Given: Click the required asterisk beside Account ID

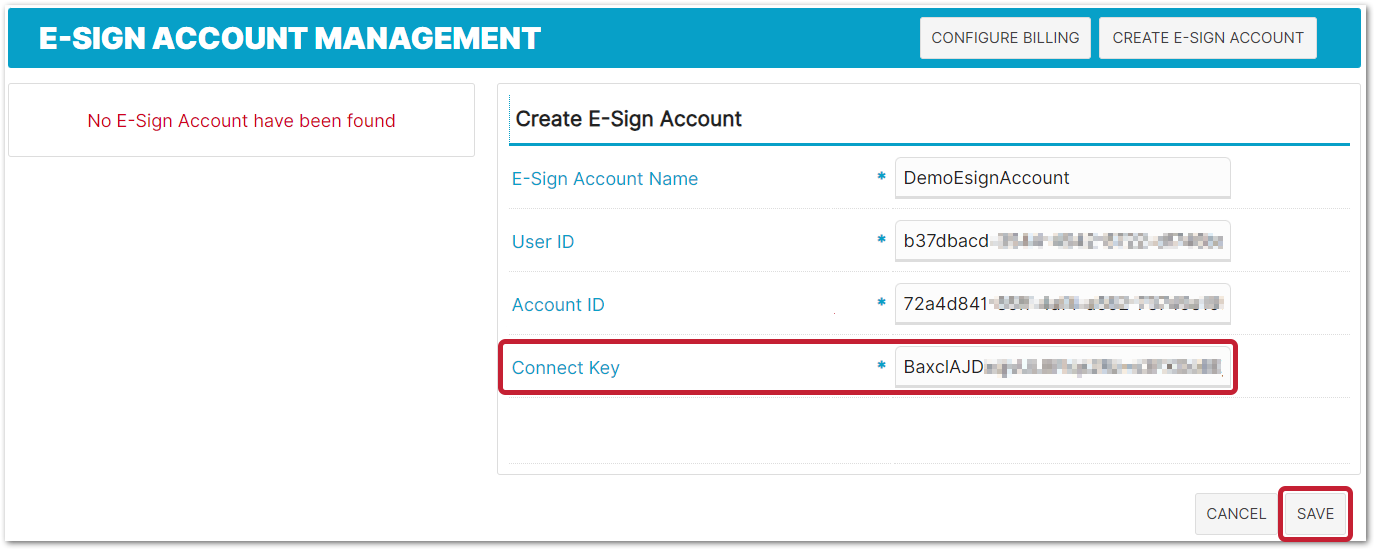Looking at the screenshot, I should coord(882,304).
